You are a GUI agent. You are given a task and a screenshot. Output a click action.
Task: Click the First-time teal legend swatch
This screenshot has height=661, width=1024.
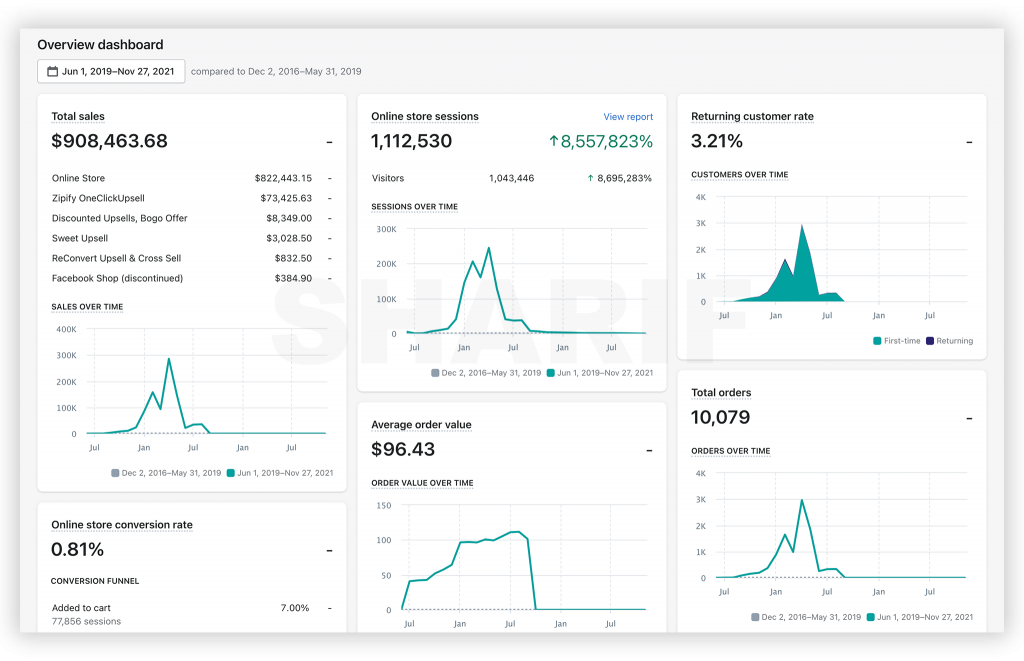[877, 341]
